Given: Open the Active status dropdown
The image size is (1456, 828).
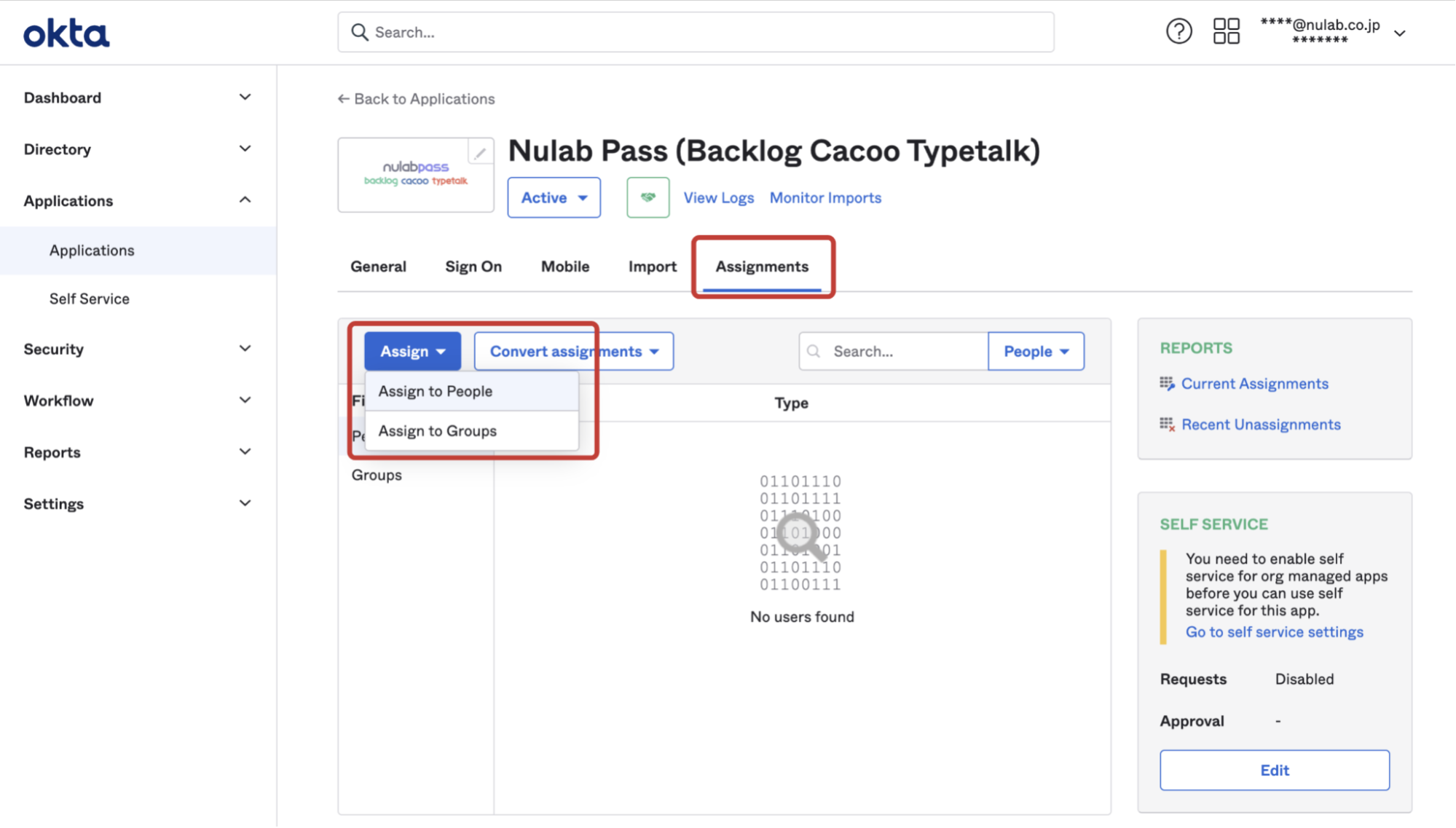Looking at the screenshot, I should (x=554, y=197).
